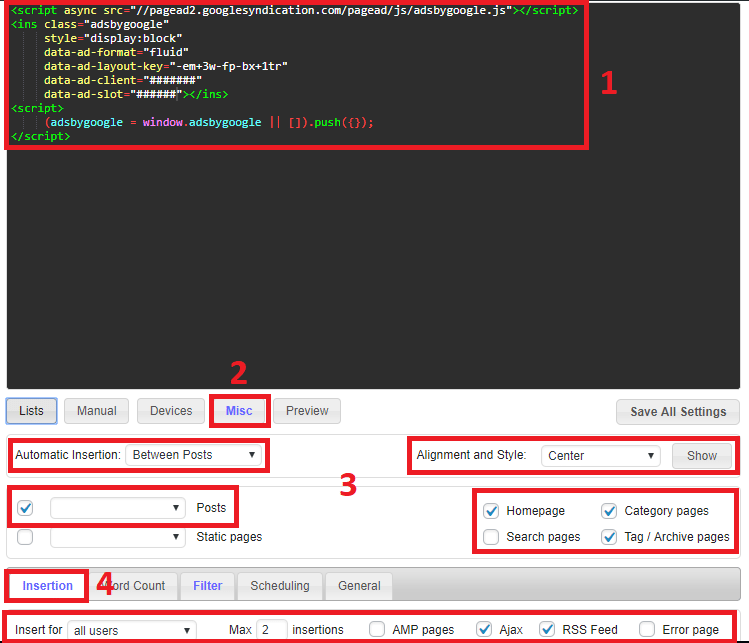Select the General tab
This screenshot has width=749, height=643.
coord(359,586)
